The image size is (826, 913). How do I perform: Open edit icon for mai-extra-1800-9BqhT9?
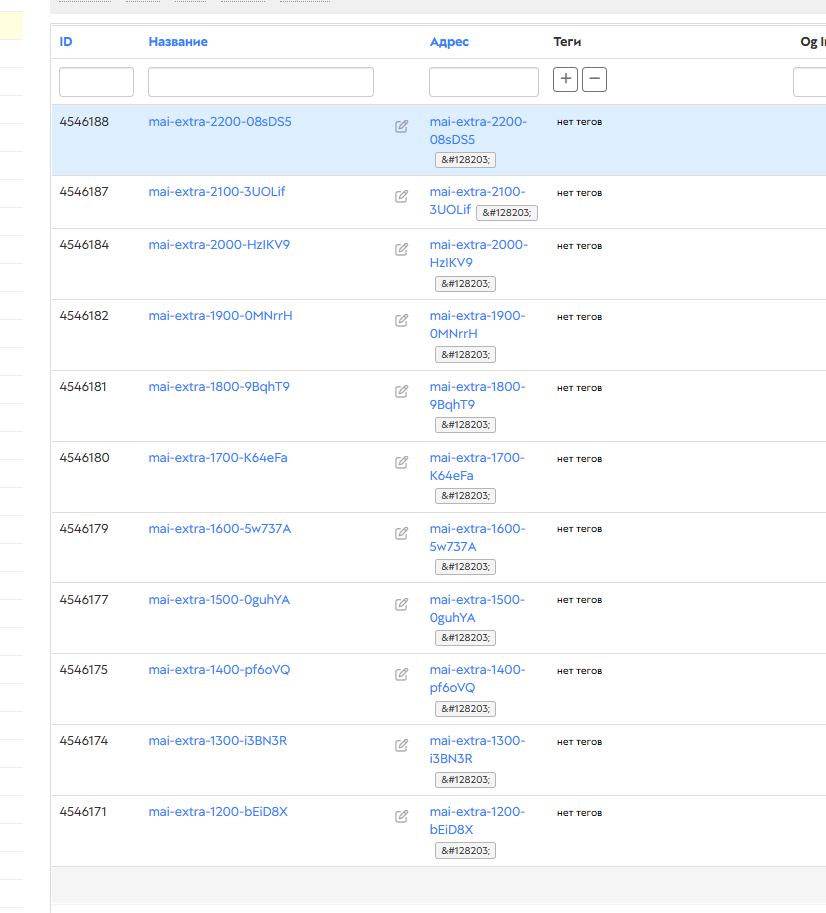pos(401,391)
